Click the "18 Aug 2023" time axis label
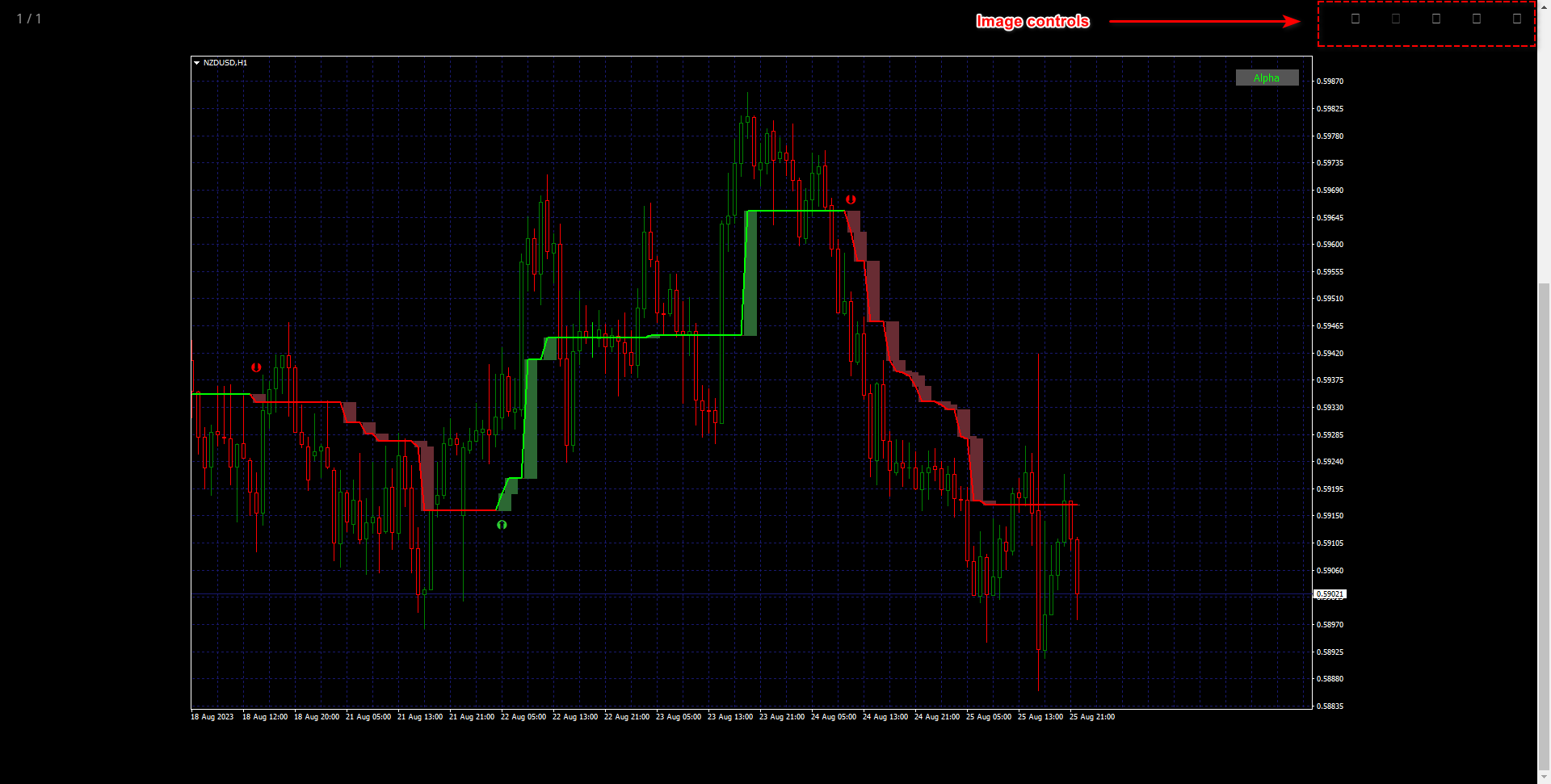The height and width of the screenshot is (784, 1551). pos(212,717)
